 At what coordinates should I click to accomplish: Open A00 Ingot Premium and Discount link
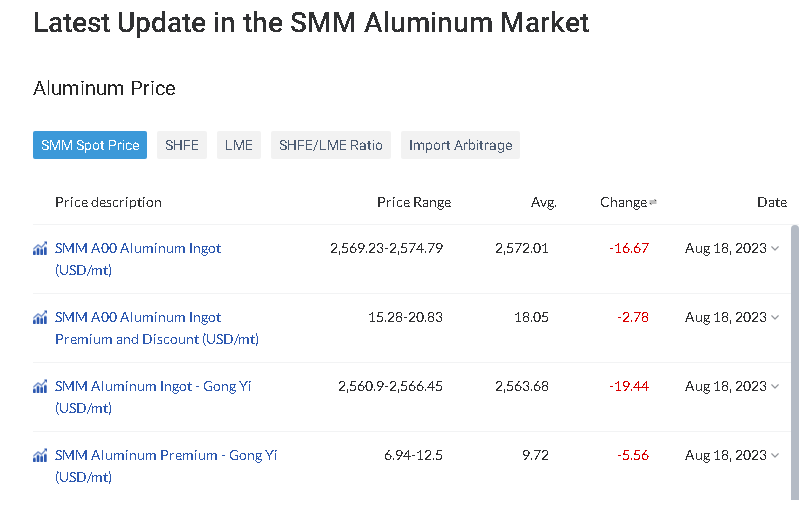pos(157,328)
